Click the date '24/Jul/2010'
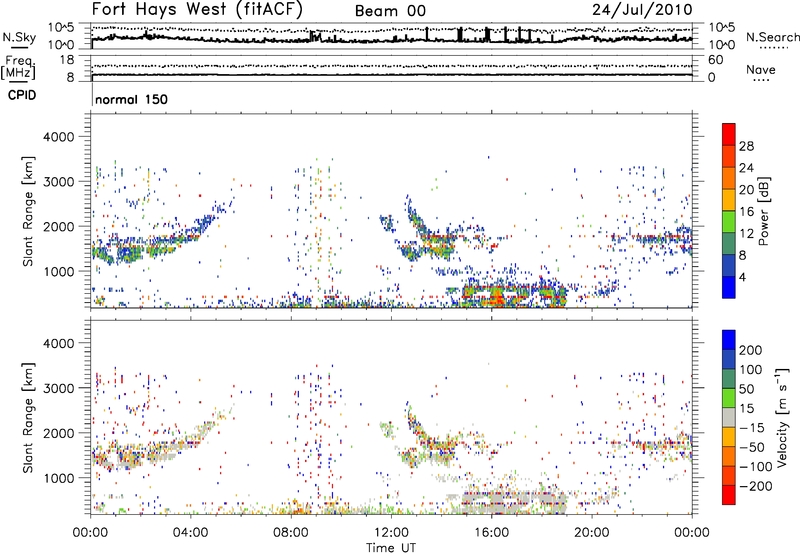Screen dimensions: 800x554 642,10
